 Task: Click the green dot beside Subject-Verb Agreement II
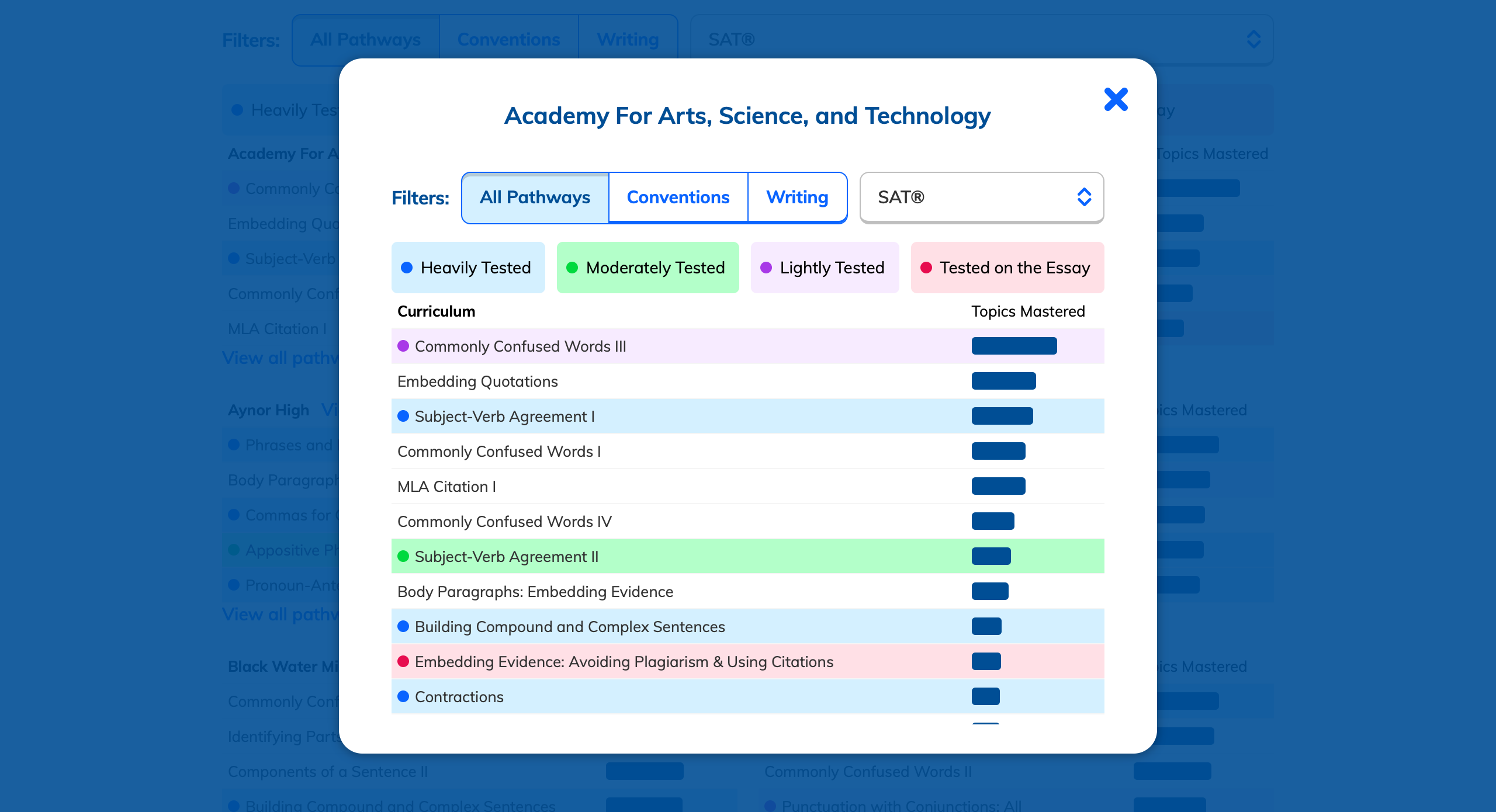coord(403,556)
